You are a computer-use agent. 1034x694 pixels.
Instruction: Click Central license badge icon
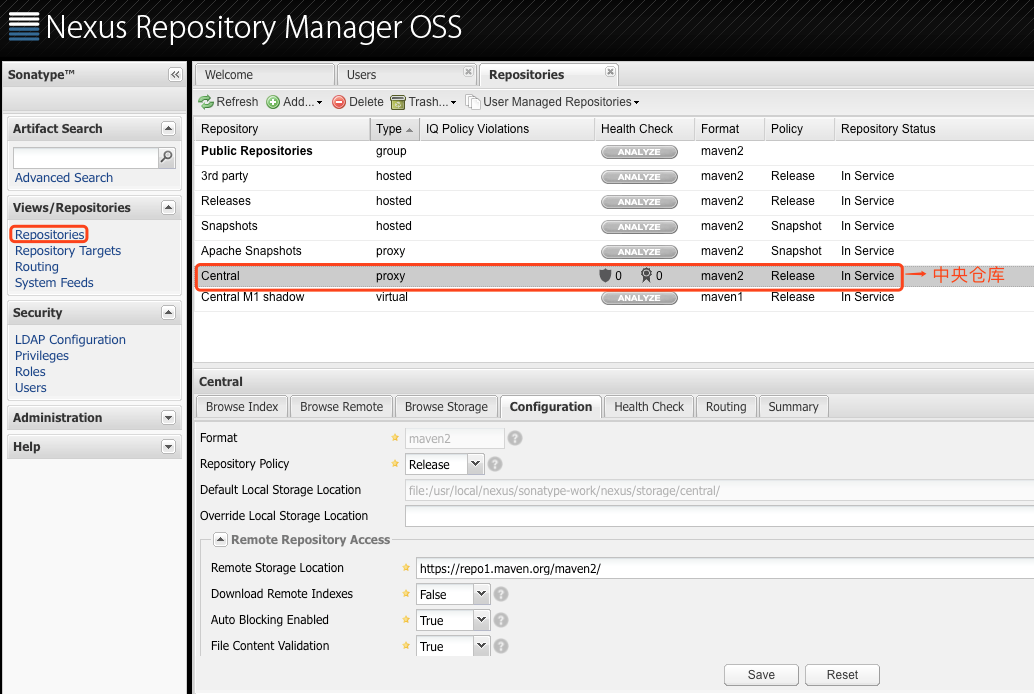pos(646,275)
